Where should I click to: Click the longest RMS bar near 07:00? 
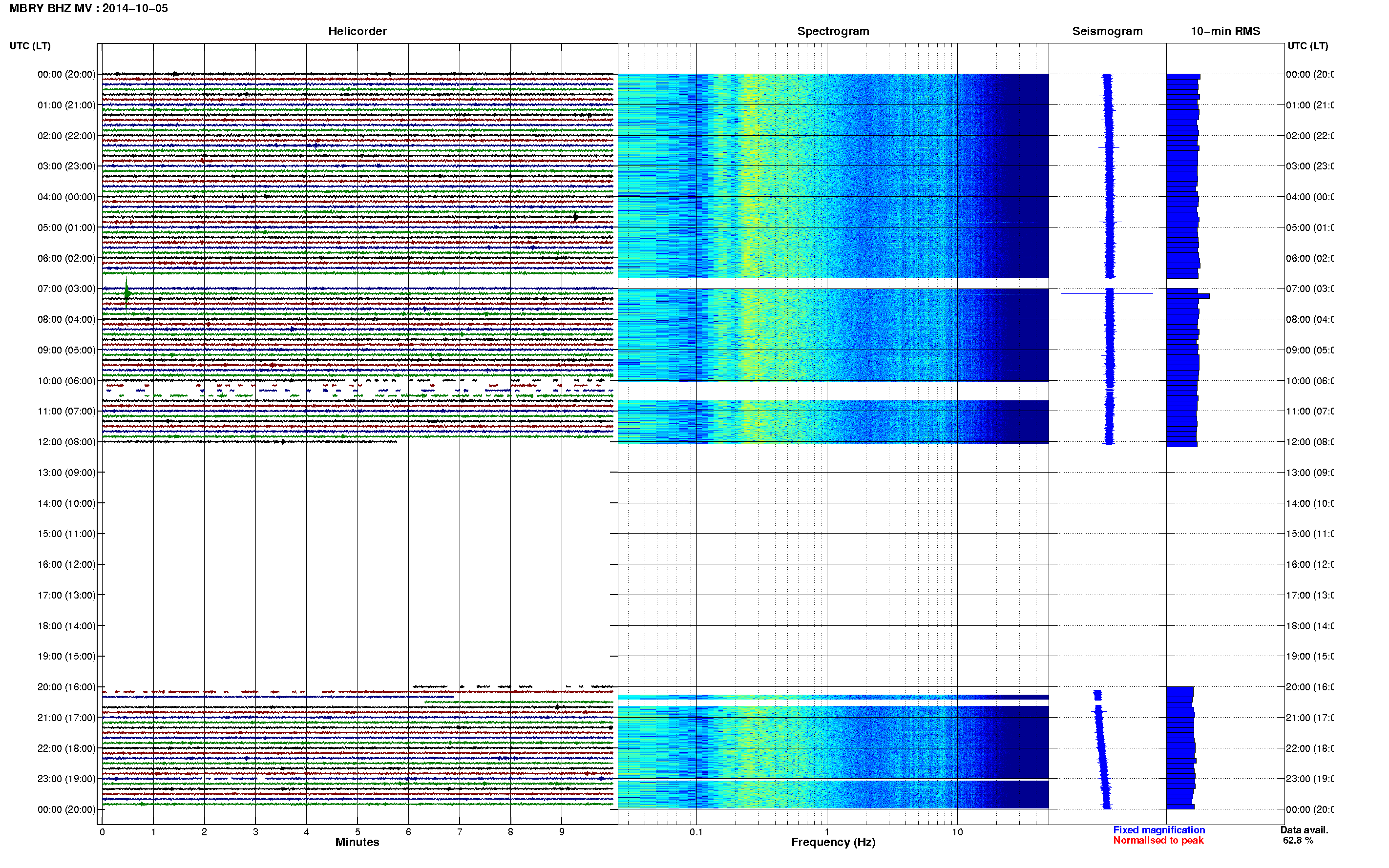(1187, 296)
